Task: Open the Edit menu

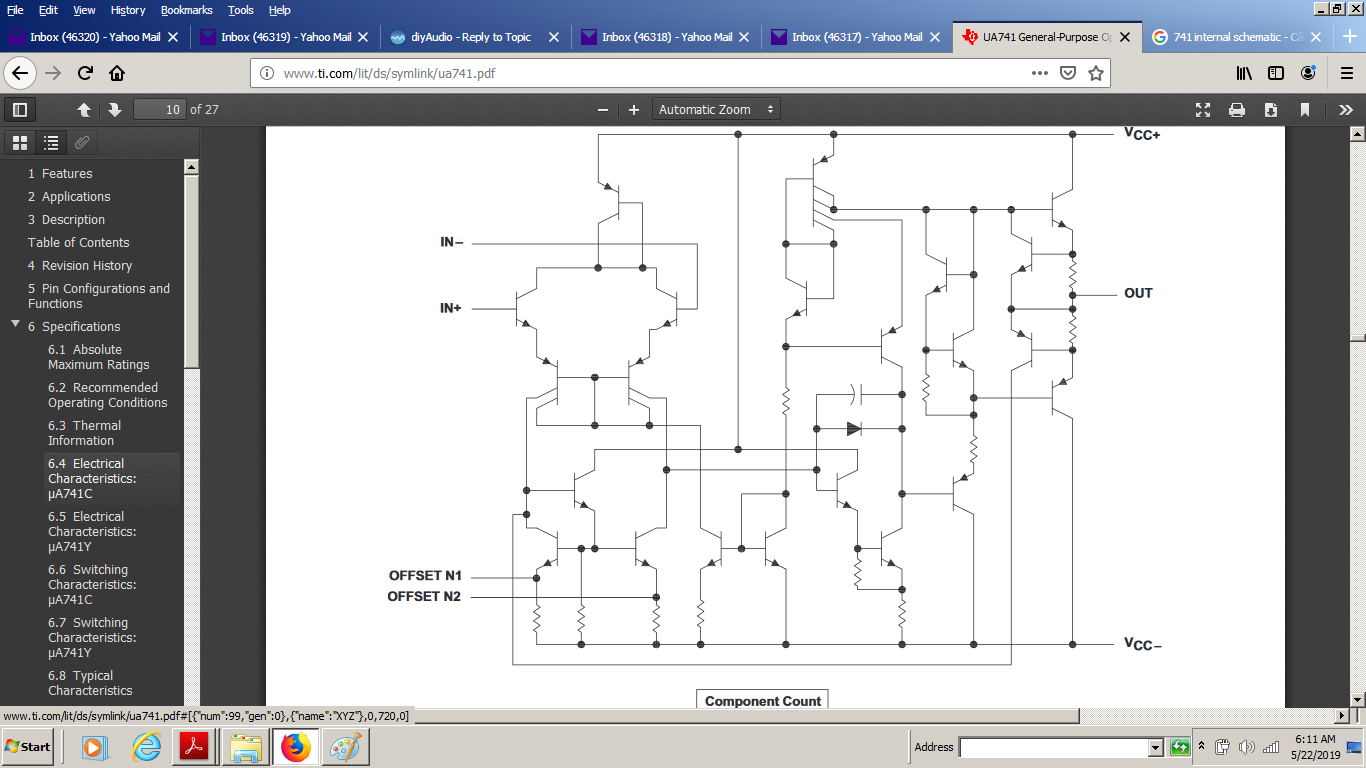Action: [x=48, y=10]
